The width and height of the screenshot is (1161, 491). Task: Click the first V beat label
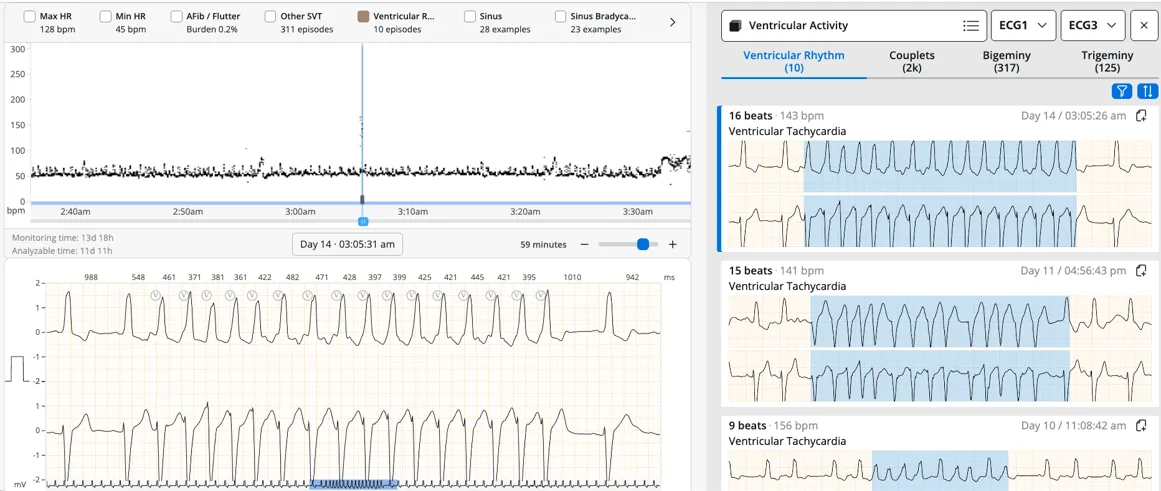(x=155, y=295)
